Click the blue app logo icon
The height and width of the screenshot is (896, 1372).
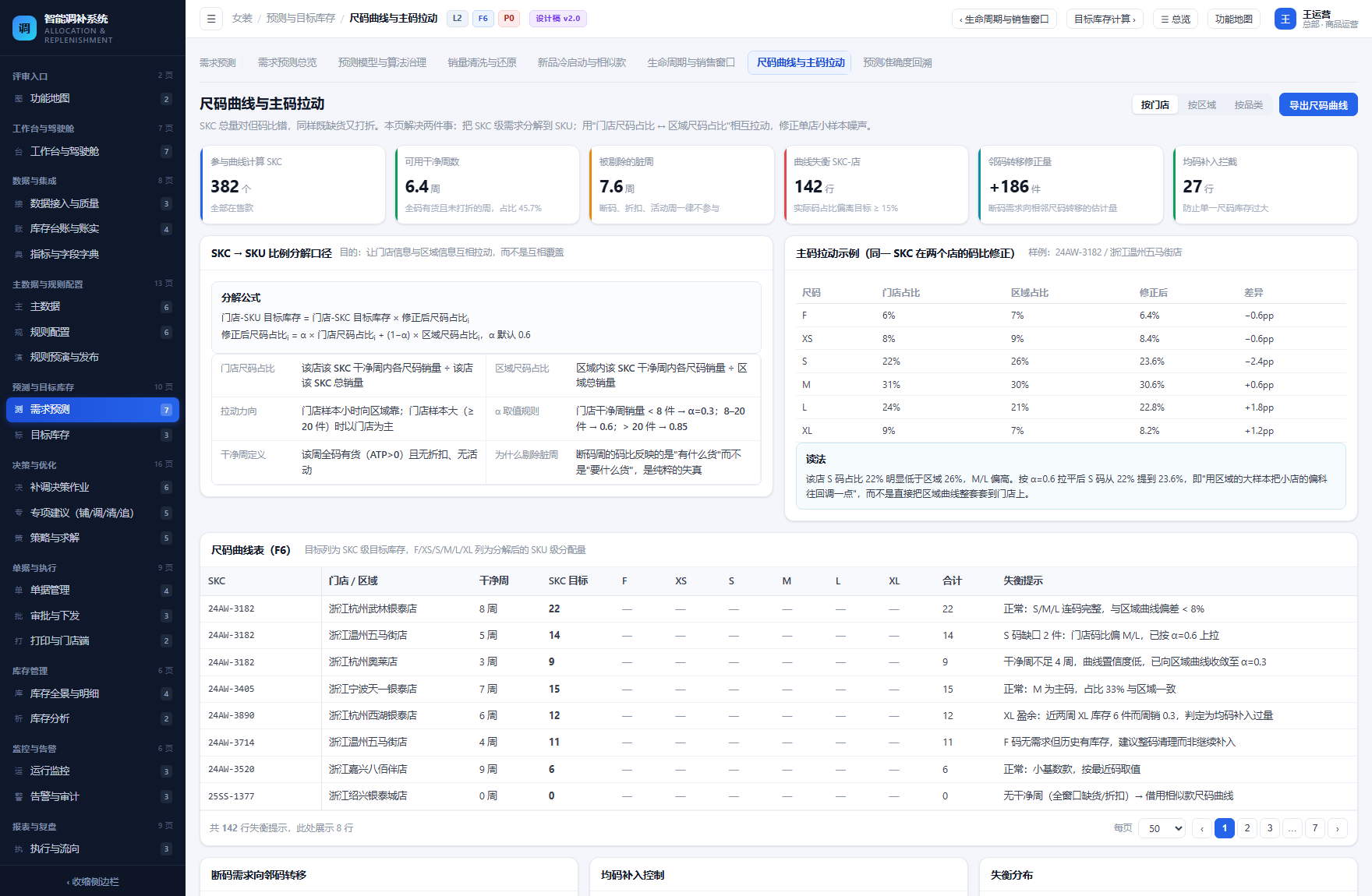[x=24, y=28]
